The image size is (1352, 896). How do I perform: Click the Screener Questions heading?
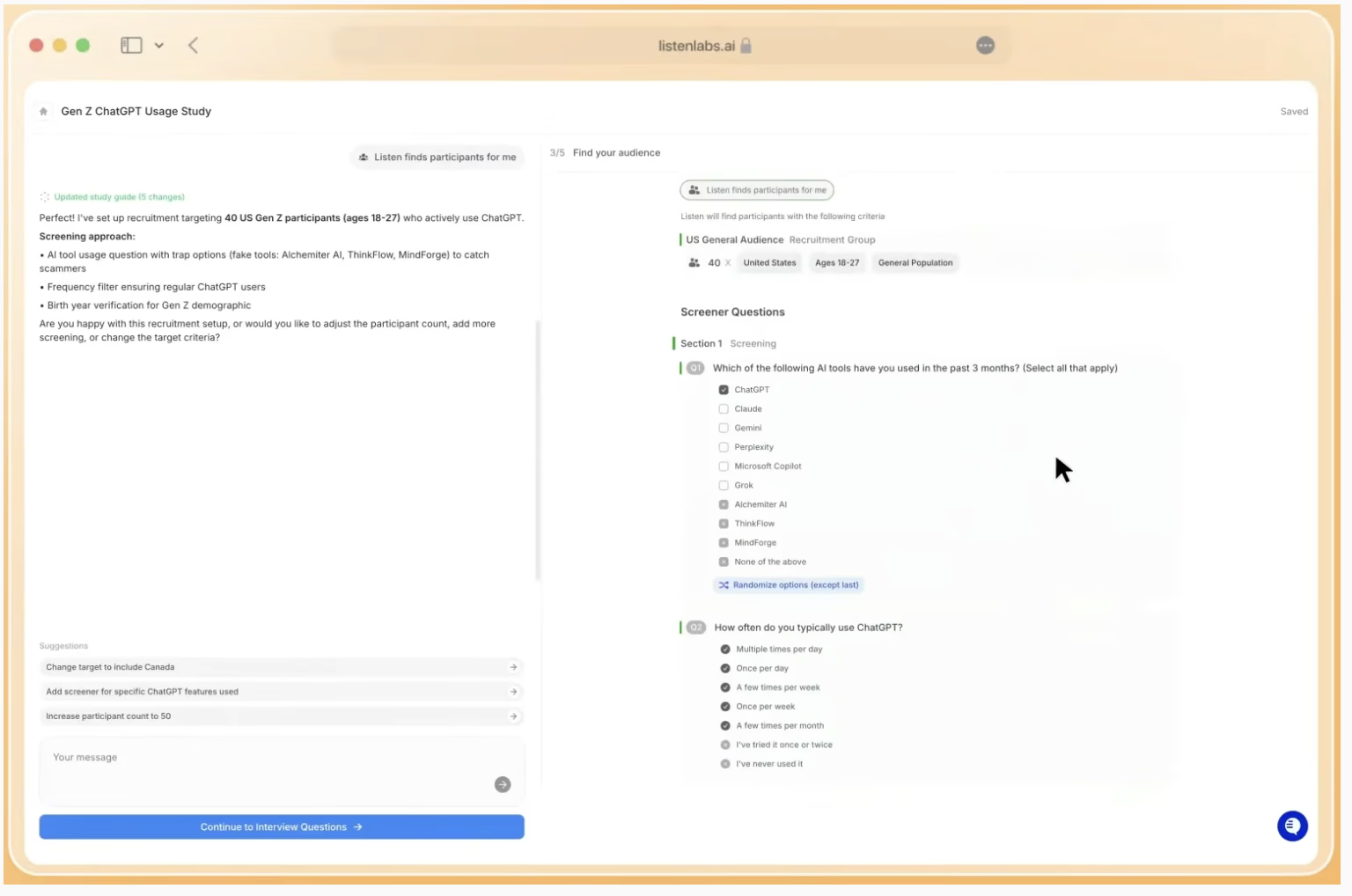coord(732,312)
